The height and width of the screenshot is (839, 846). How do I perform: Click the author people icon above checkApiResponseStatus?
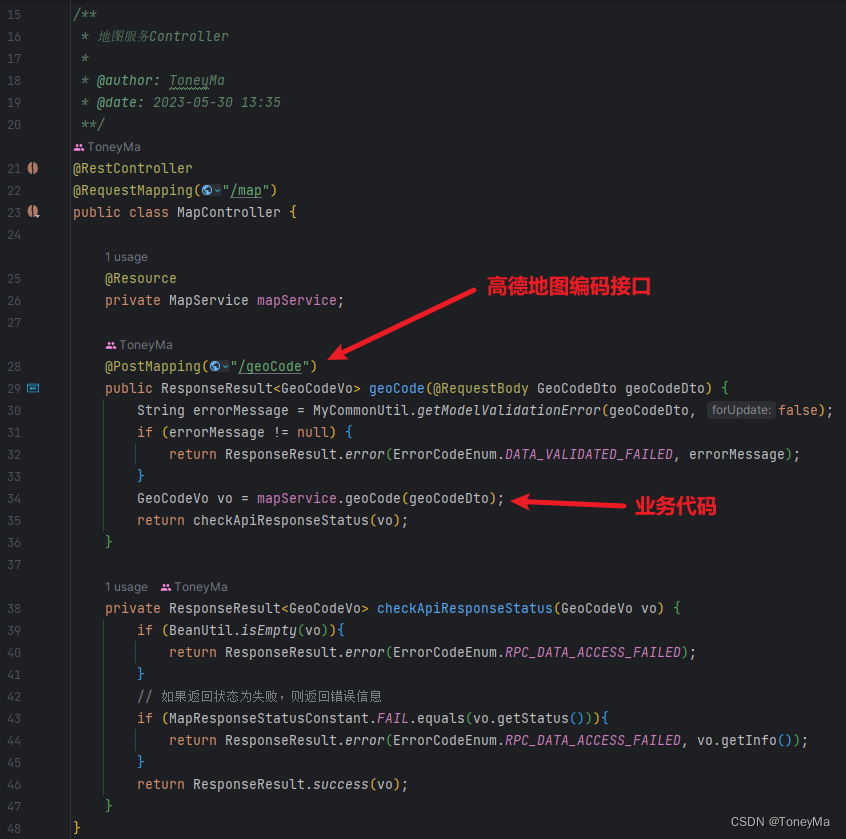point(166,587)
